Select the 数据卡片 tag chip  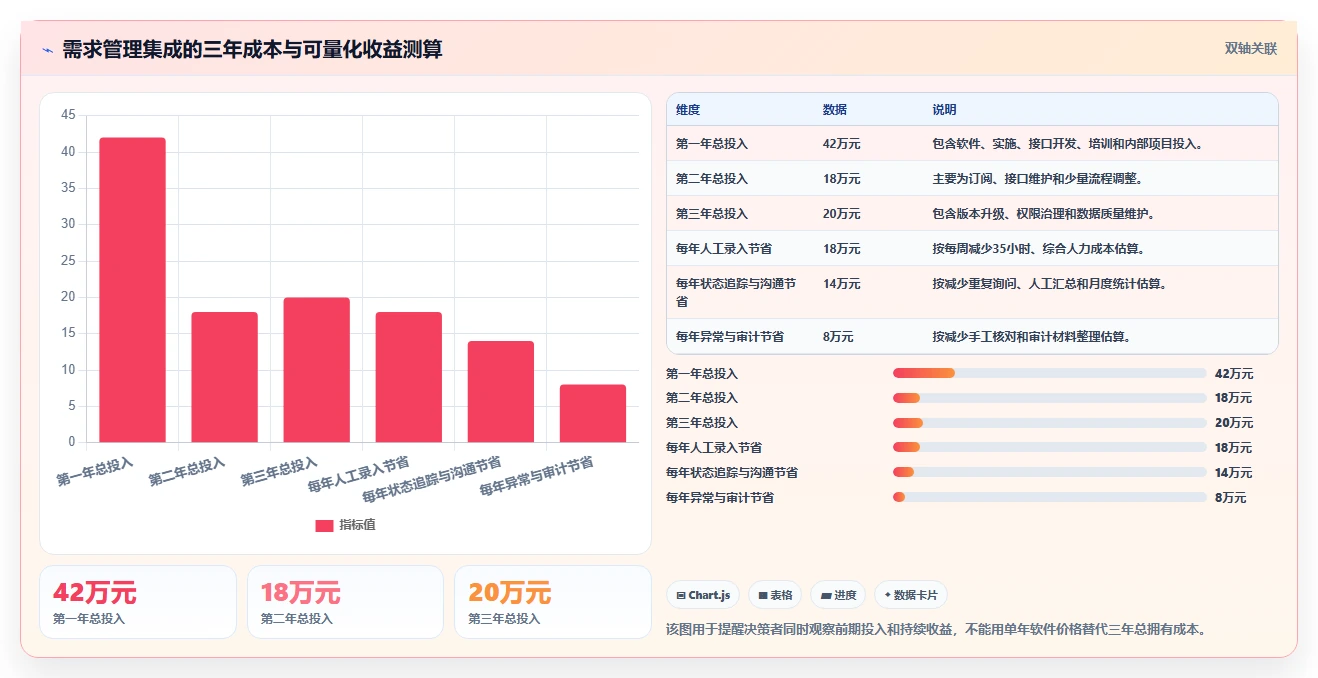tap(911, 595)
